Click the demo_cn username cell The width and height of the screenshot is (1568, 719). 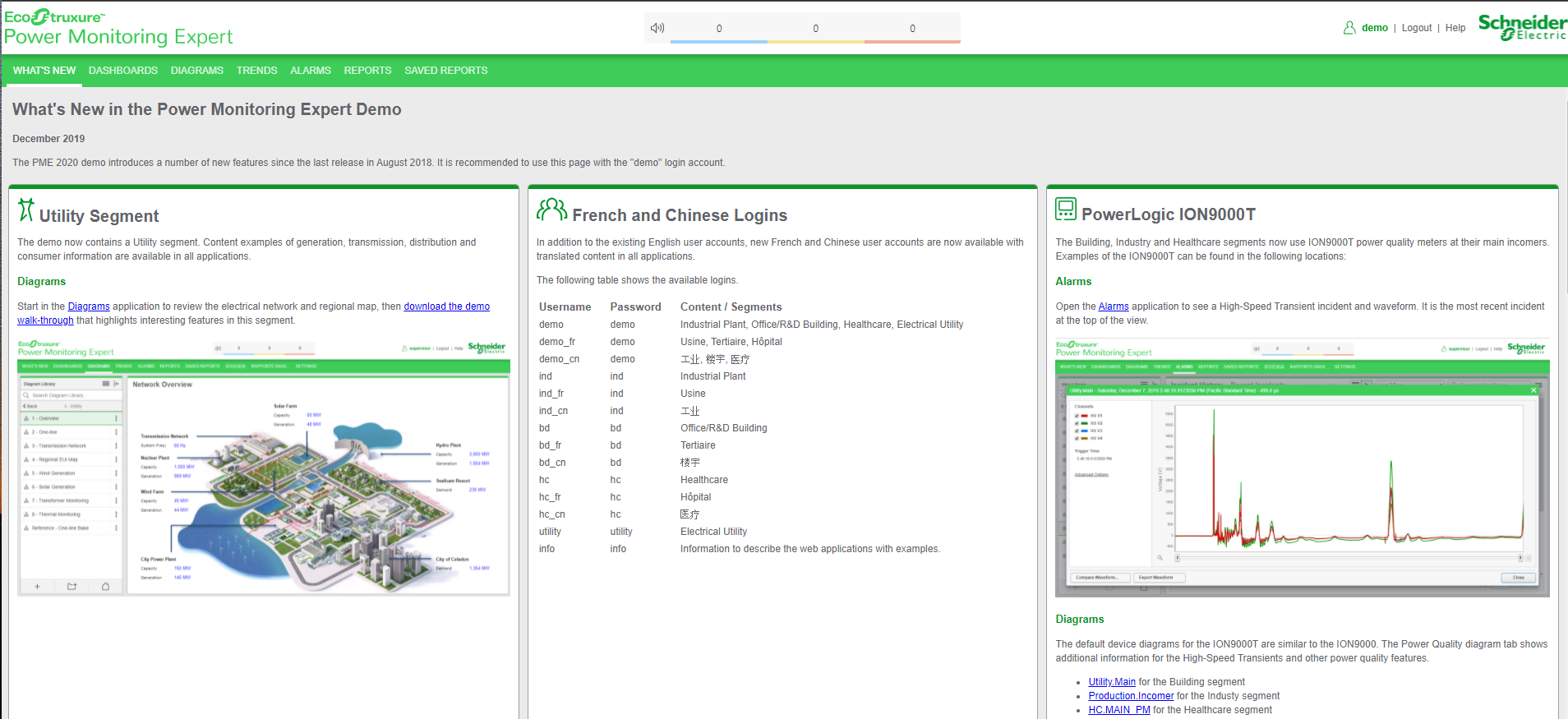point(559,359)
